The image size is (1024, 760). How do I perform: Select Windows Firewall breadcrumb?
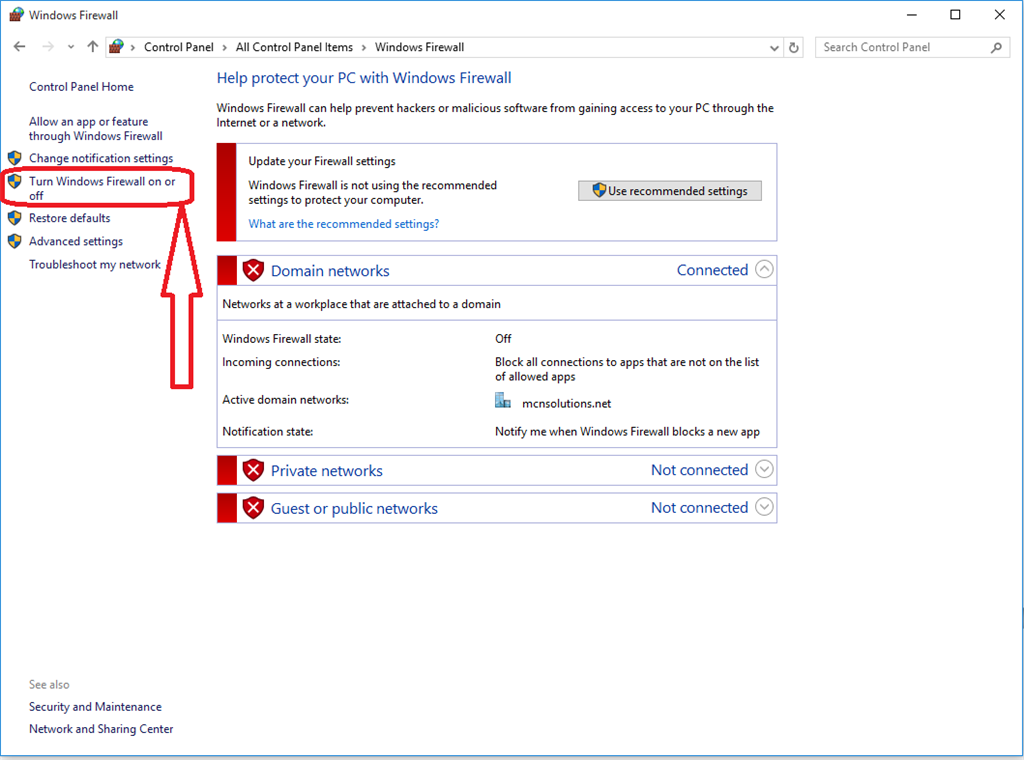tap(419, 47)
